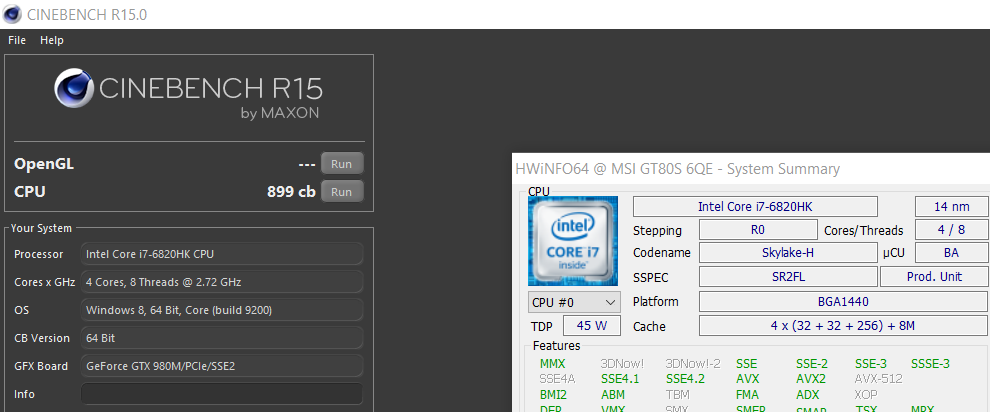Click the Cinebench R15 sphere logo
The height and width of the screenshot is (412, 990).
(73, 88)
